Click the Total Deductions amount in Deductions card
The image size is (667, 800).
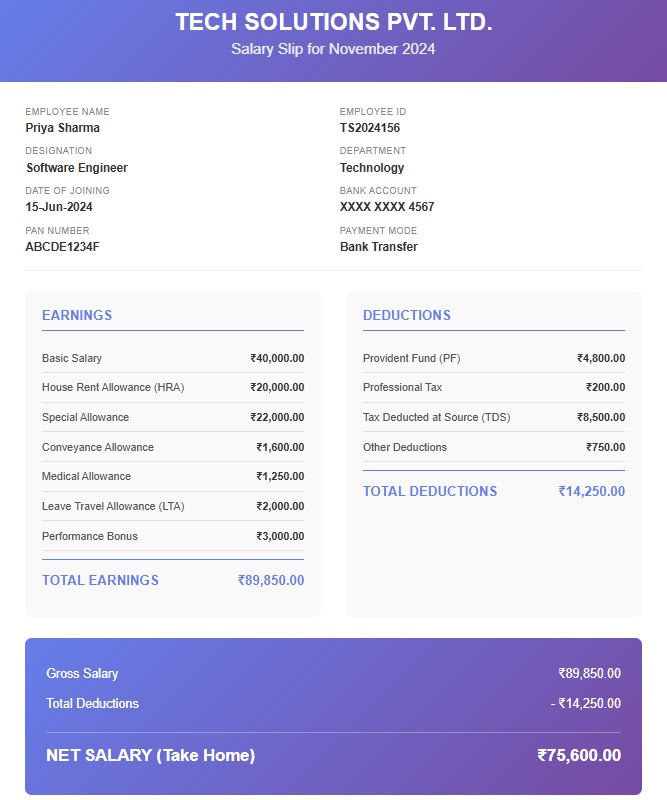point(592,491)
